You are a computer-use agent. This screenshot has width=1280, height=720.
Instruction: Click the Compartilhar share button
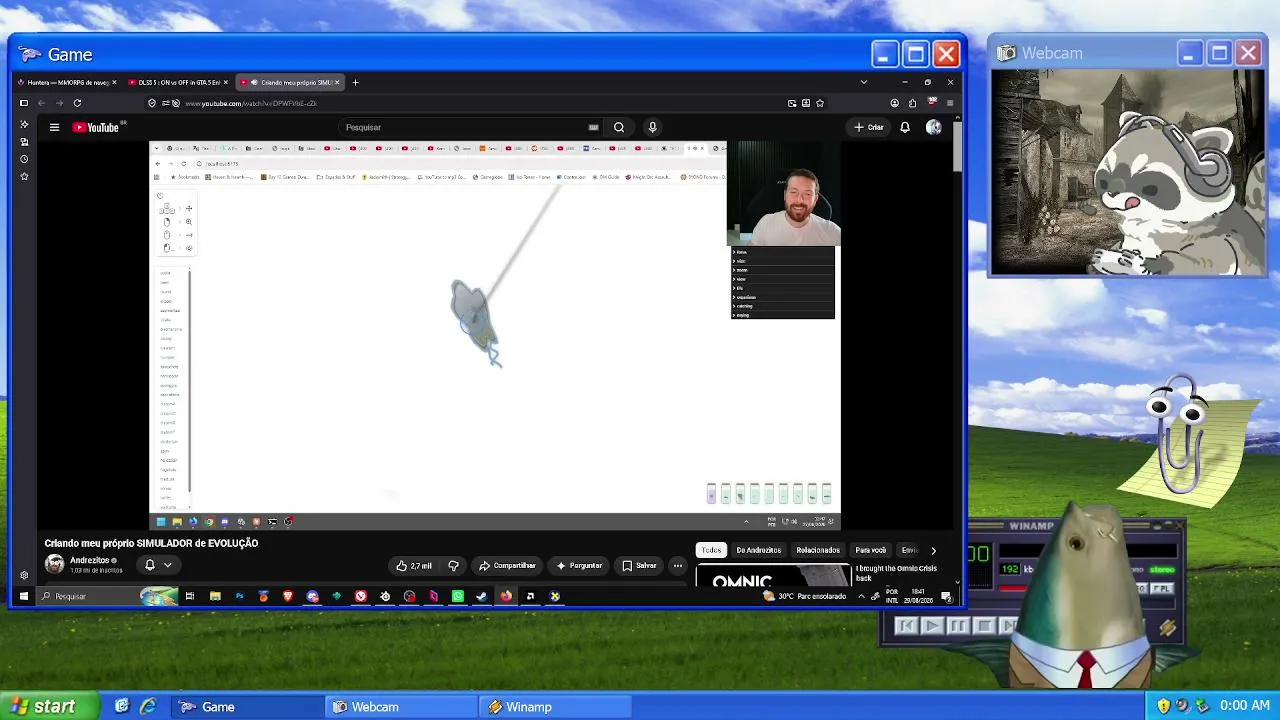[x=507, y=566]
